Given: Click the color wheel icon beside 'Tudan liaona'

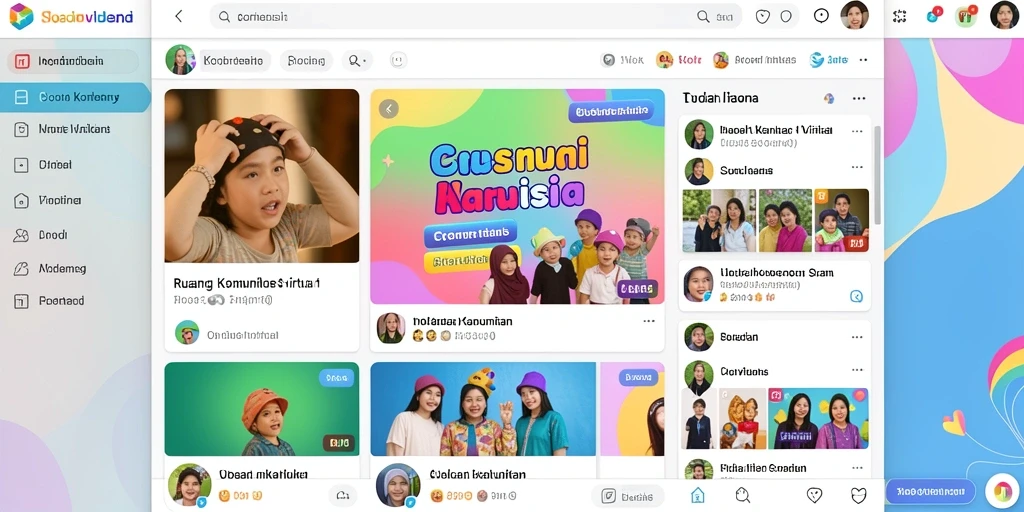Looking at the screenshot, I should point(829,99).
